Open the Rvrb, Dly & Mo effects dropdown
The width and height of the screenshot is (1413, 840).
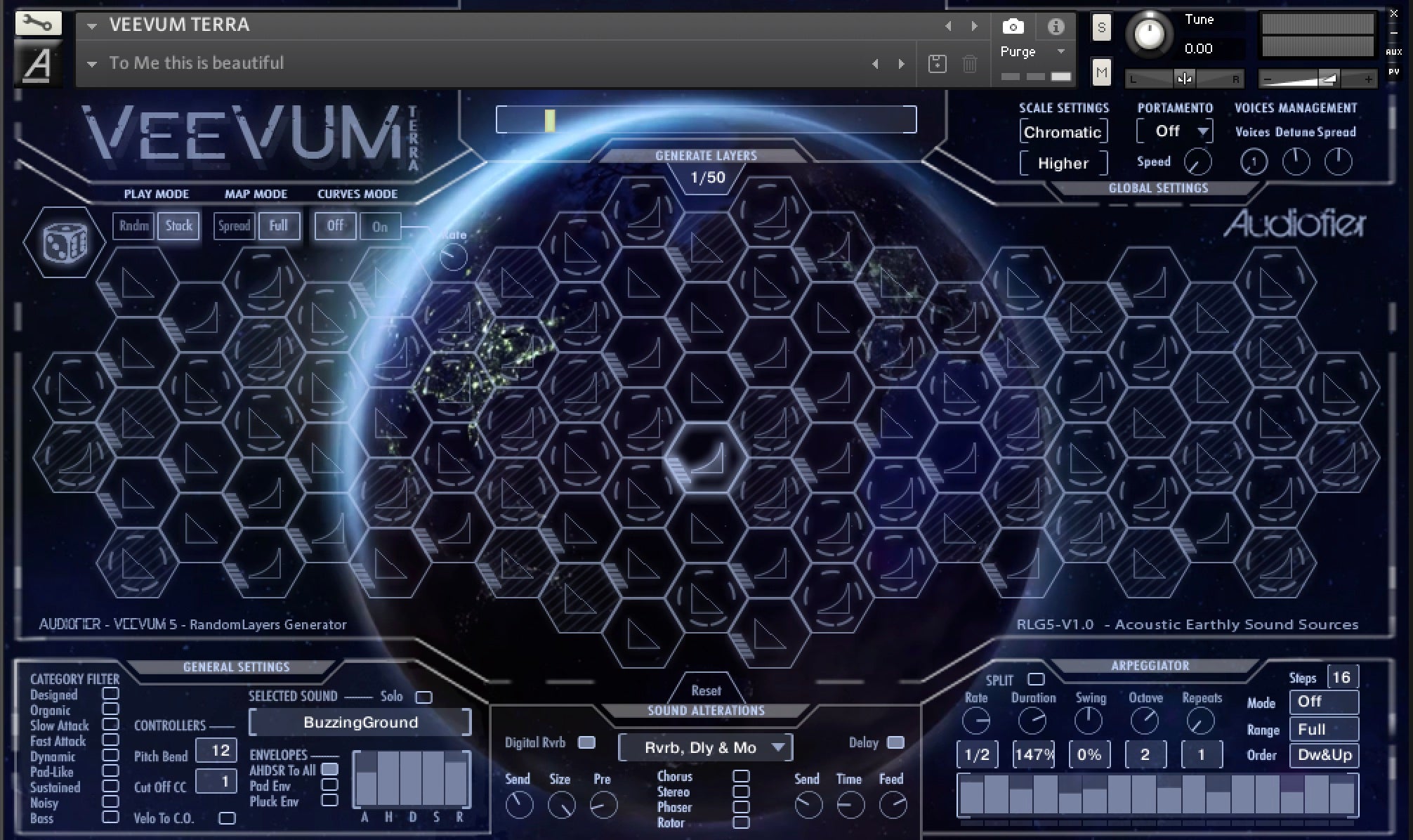tap(704, 747)
